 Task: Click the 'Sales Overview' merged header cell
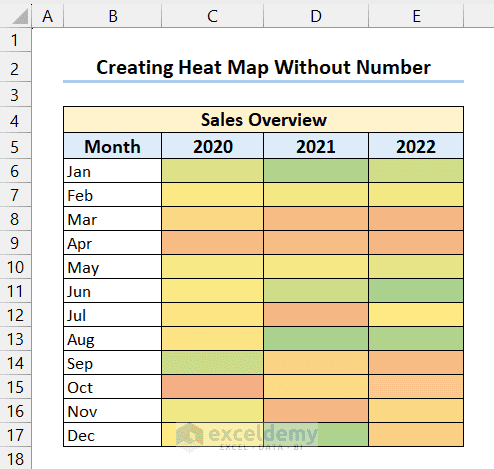point(263,120)
